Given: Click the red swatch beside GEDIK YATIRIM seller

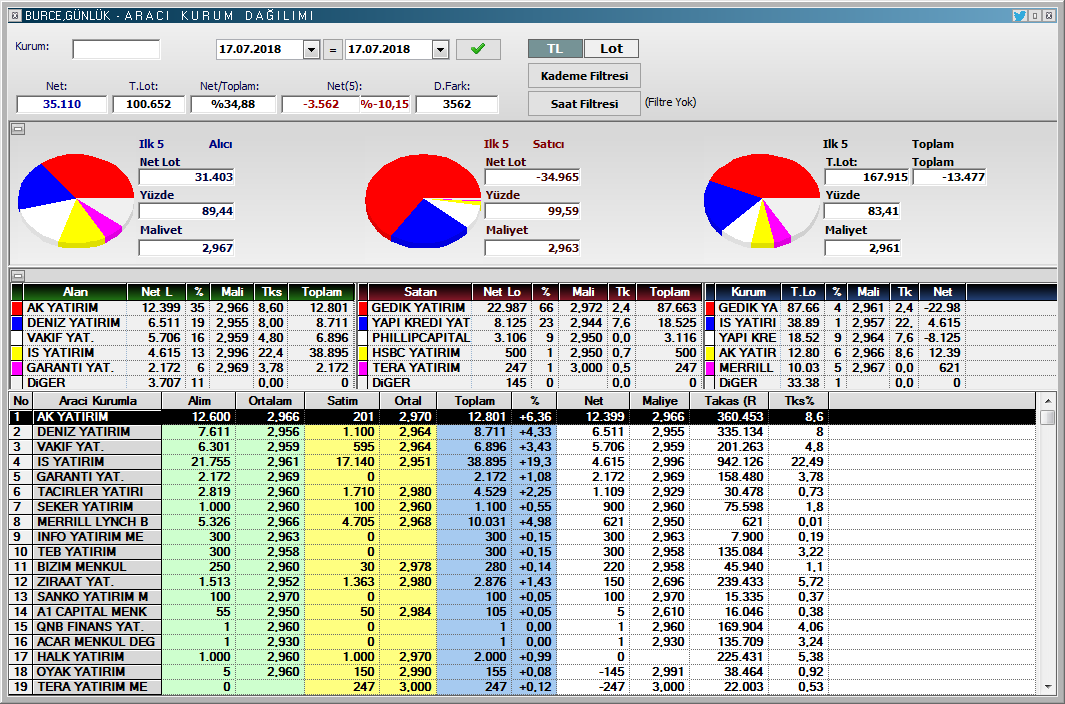Looking at the screenshot, I should (363, 308).
